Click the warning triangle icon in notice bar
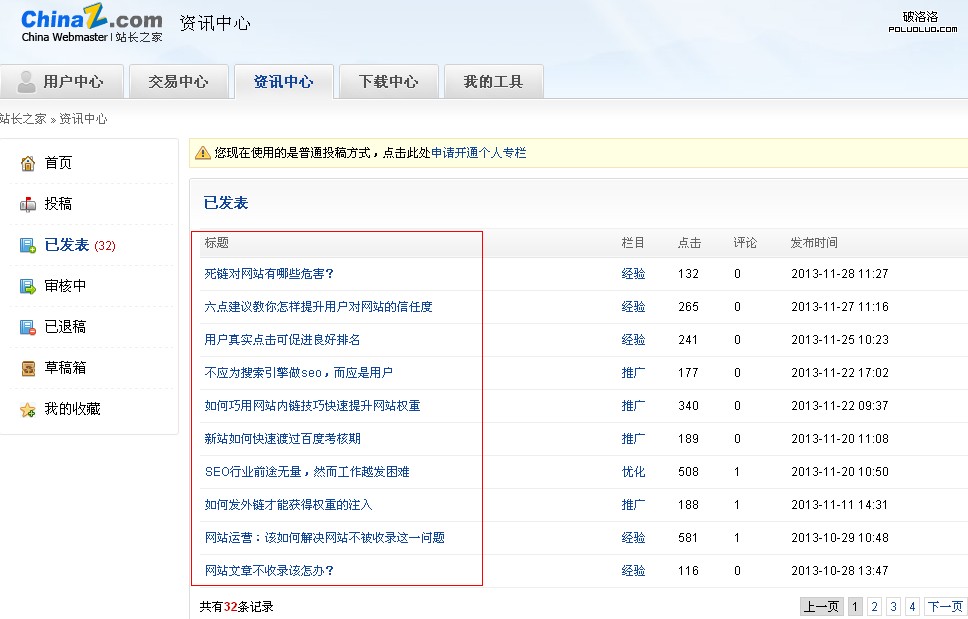Screen dimensions: 968x619 pos(202,153)
